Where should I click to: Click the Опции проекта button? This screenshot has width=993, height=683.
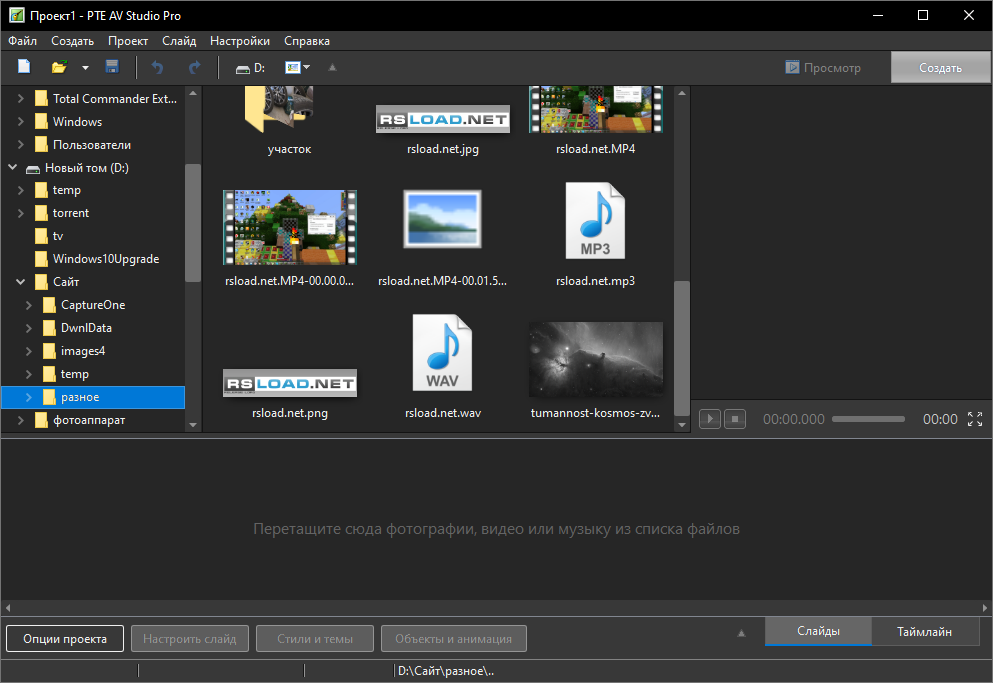pos(65,639)
